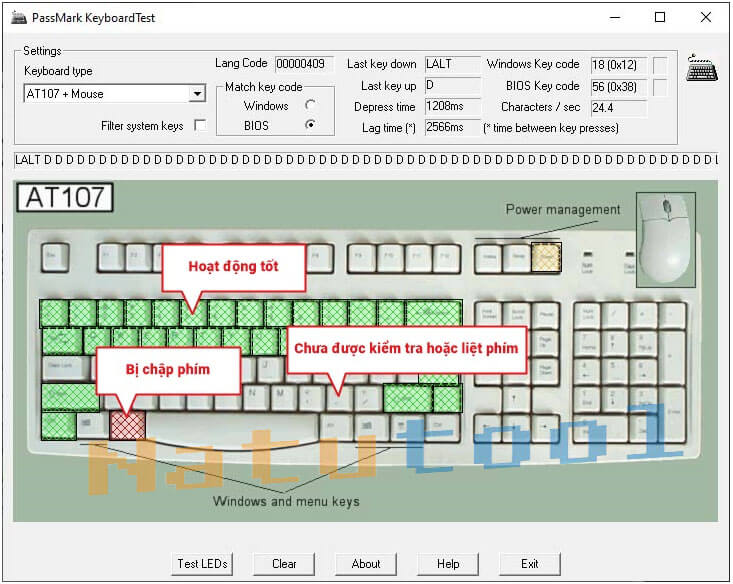Image resolution: width=733 pixels, height=584 pixels.
Task: Click the PassMark KeyboardTest title bar icon
Action: (x=19, y=18)
